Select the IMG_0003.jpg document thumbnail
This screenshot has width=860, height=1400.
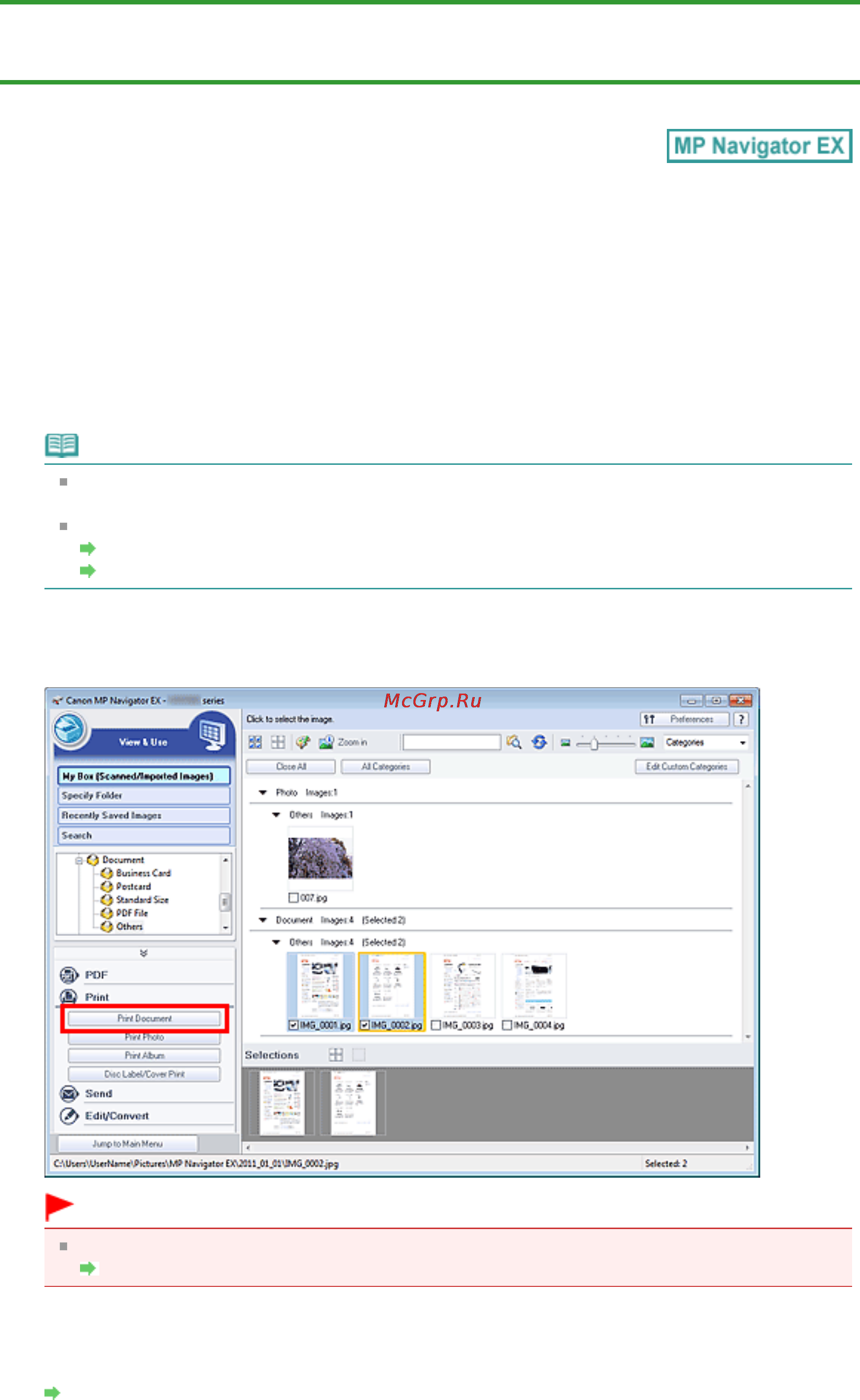pos(463,987)
